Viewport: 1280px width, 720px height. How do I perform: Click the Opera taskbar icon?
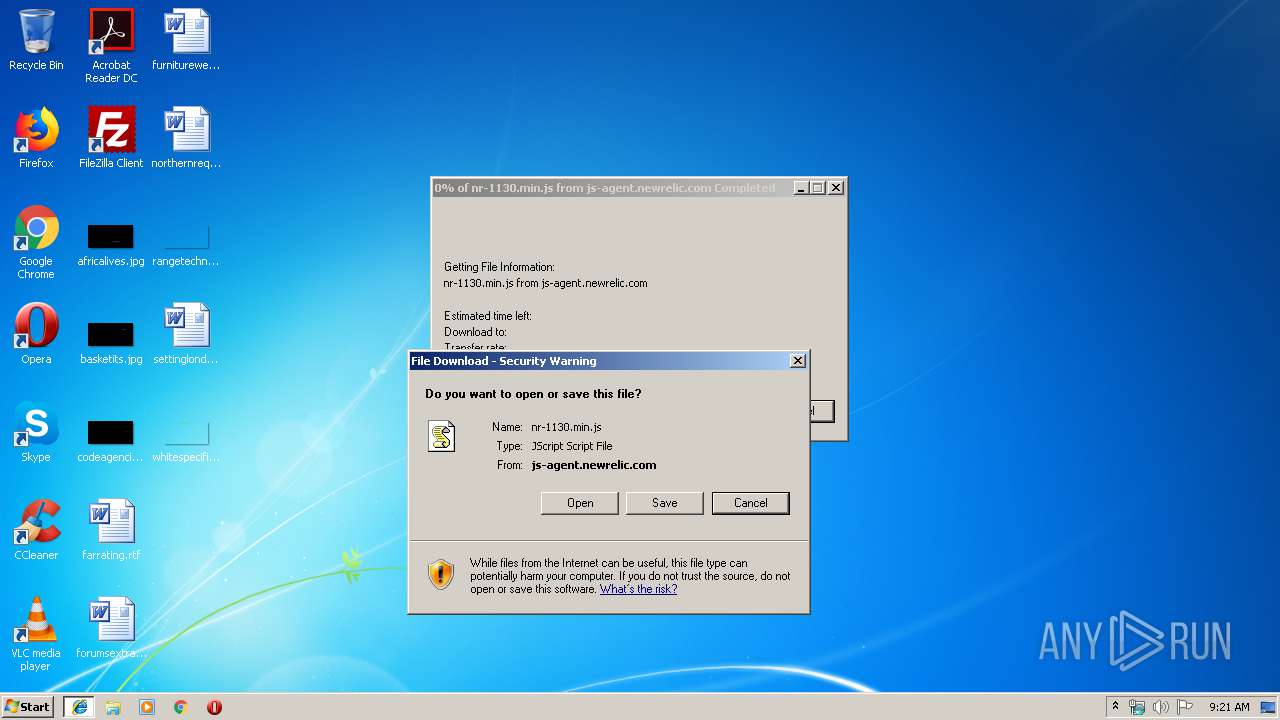(214, 707)
